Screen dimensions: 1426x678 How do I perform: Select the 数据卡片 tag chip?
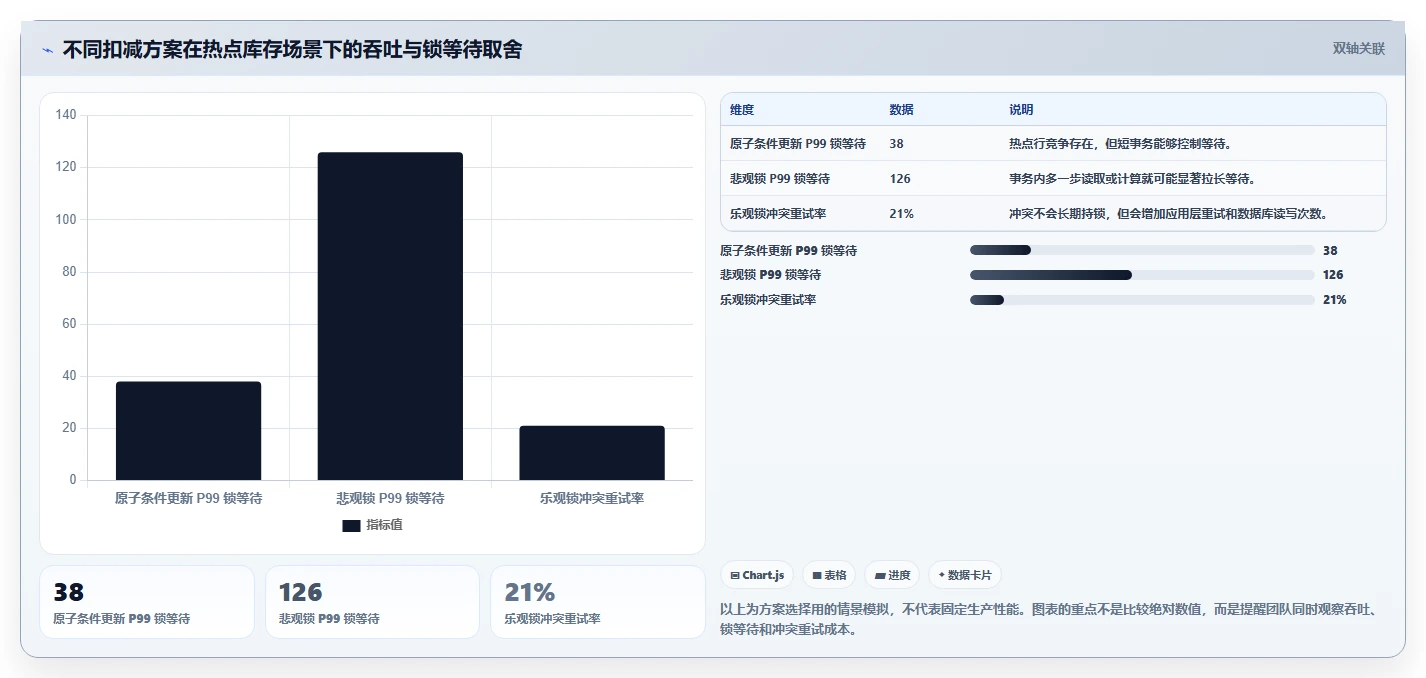click(x=965, y=575)
